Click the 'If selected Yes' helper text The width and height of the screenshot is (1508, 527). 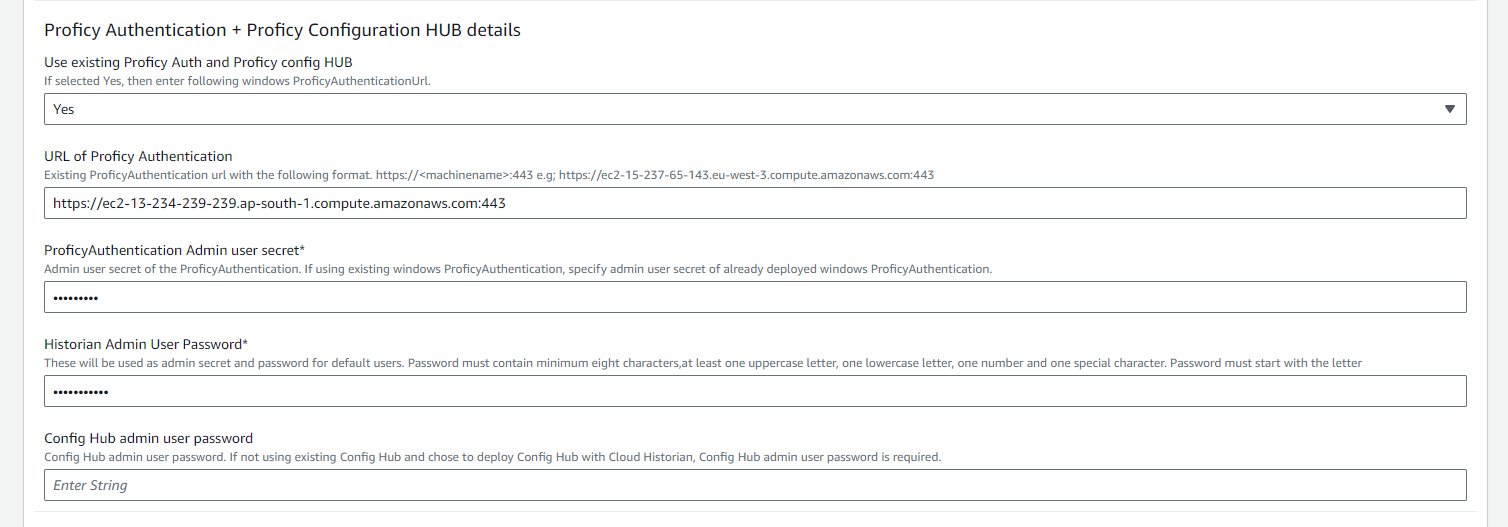pyautogui.click(x=237, y=81)
